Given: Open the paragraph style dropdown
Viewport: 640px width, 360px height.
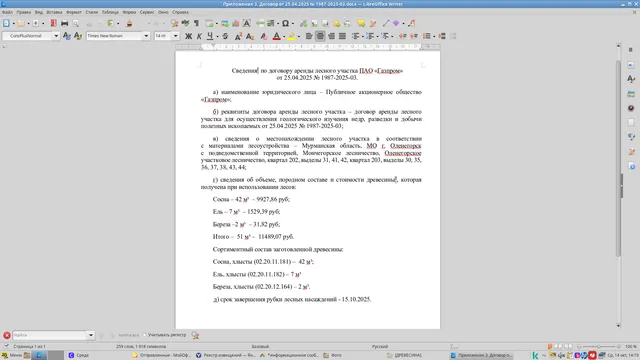Looking at the screenshot, I should pyautogui.click(x=56, y=36).
